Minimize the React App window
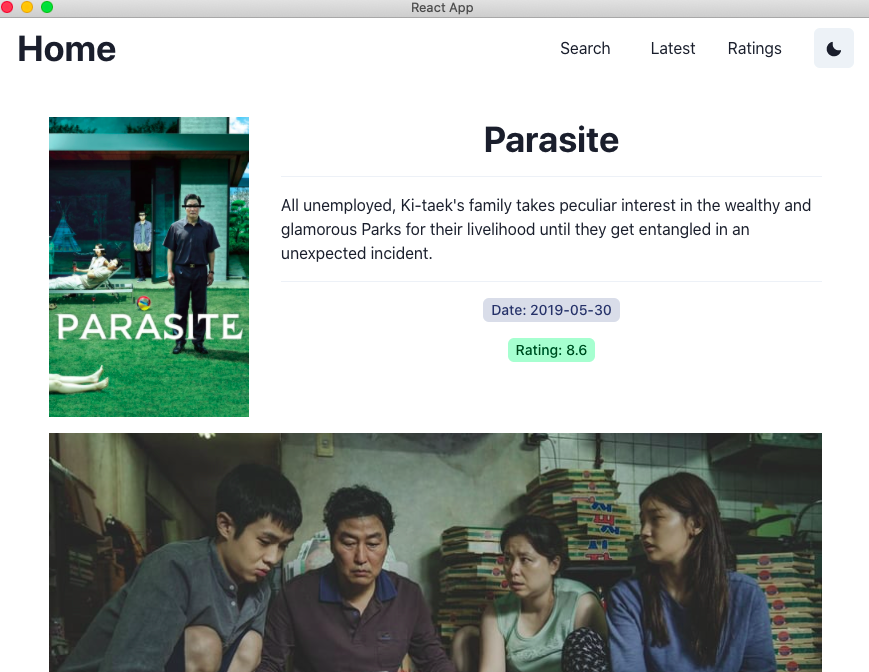869x672 pixels. [x=27, y=7]
